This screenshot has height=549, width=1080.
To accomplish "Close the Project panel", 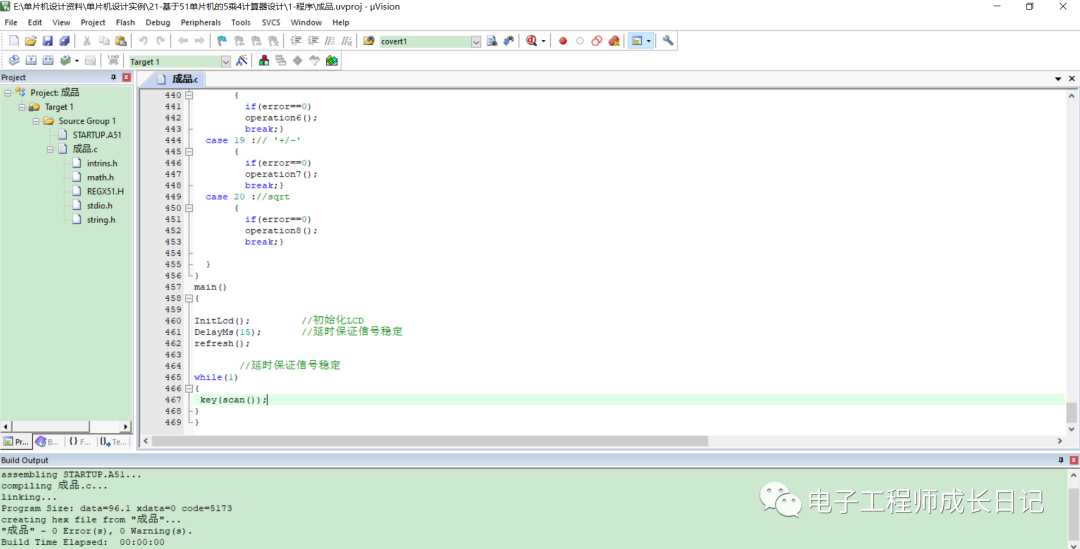I will [x=127, y=78].
